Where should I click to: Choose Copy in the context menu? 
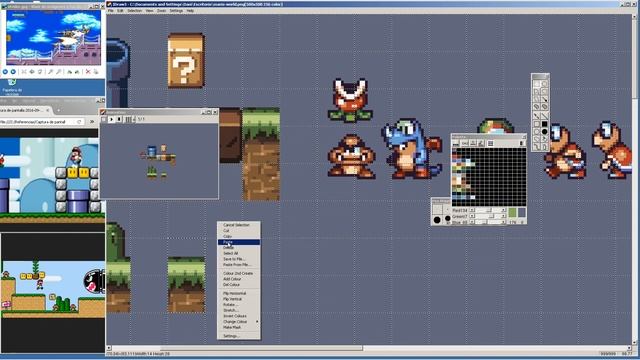pos(239,236)
